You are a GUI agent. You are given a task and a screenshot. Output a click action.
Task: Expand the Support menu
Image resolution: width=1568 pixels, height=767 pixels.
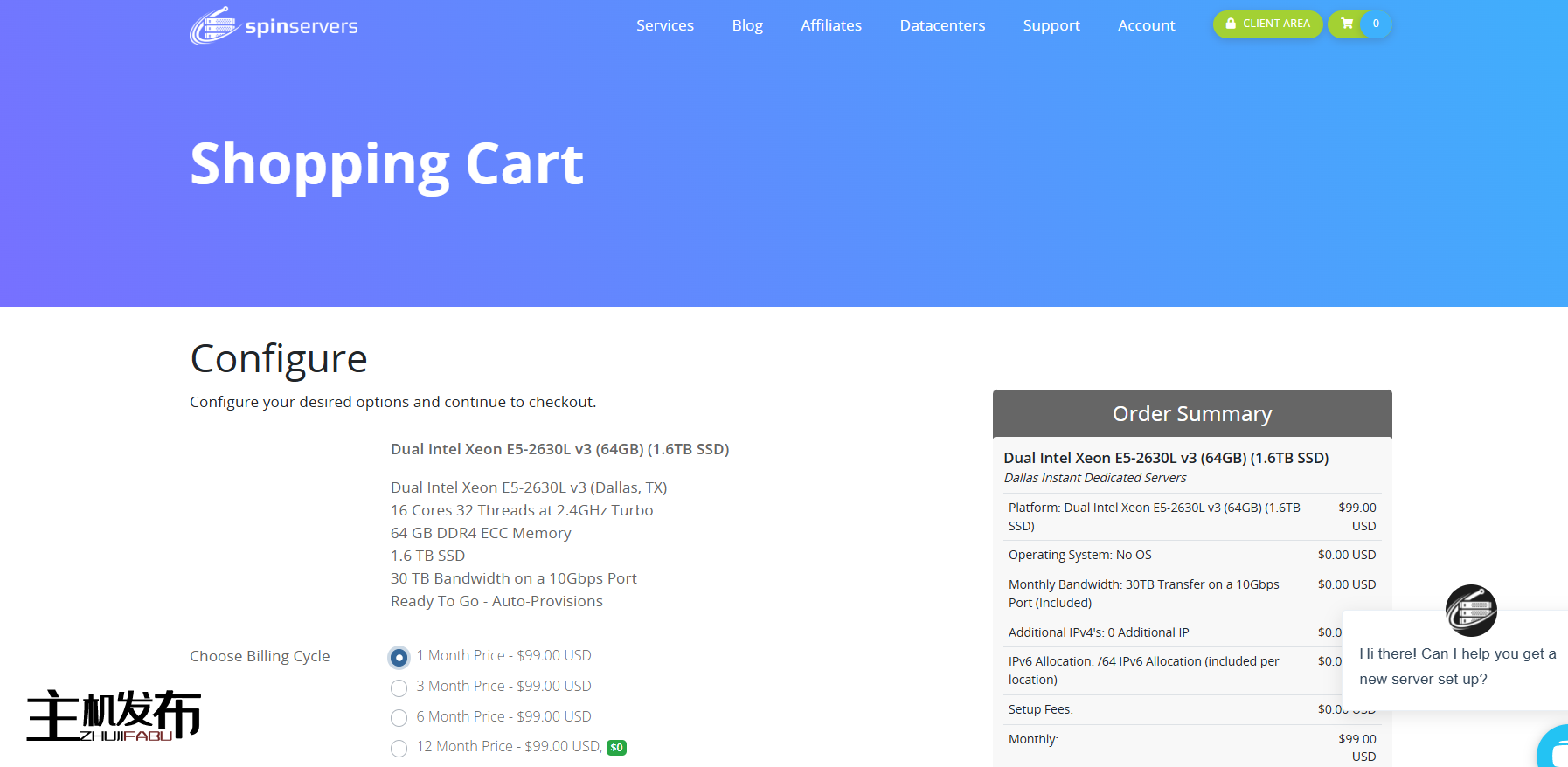tap(1051, 25)
